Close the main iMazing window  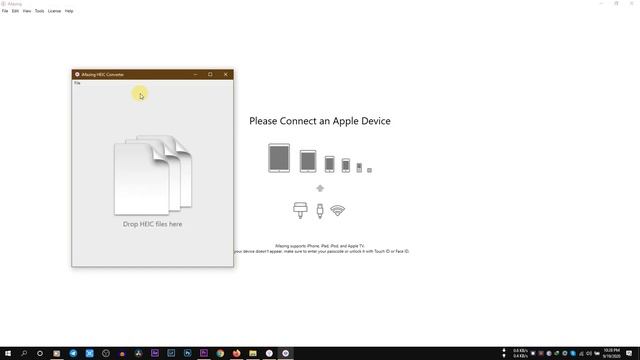[632, 3]
